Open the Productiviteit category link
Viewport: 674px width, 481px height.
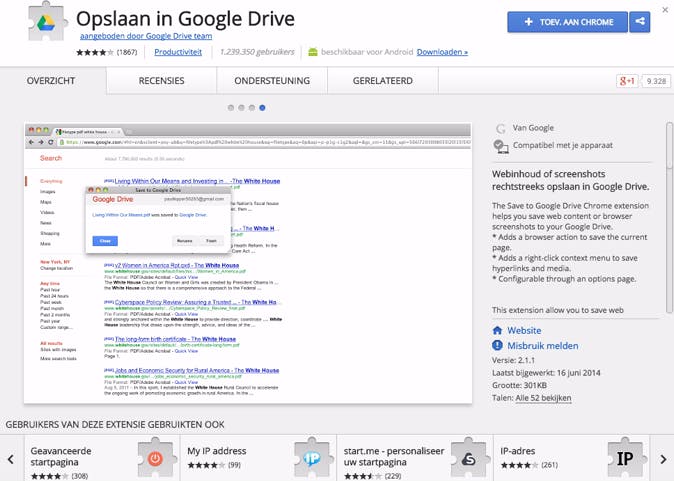178,52
